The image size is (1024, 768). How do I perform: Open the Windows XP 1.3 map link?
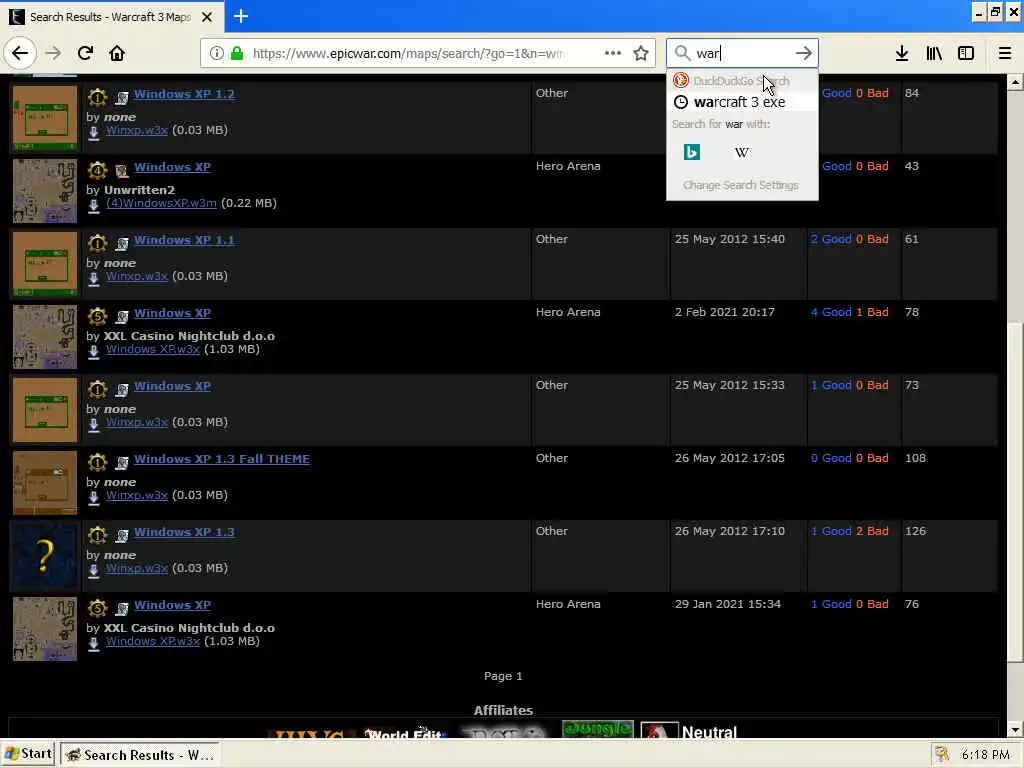coord(184,532)
